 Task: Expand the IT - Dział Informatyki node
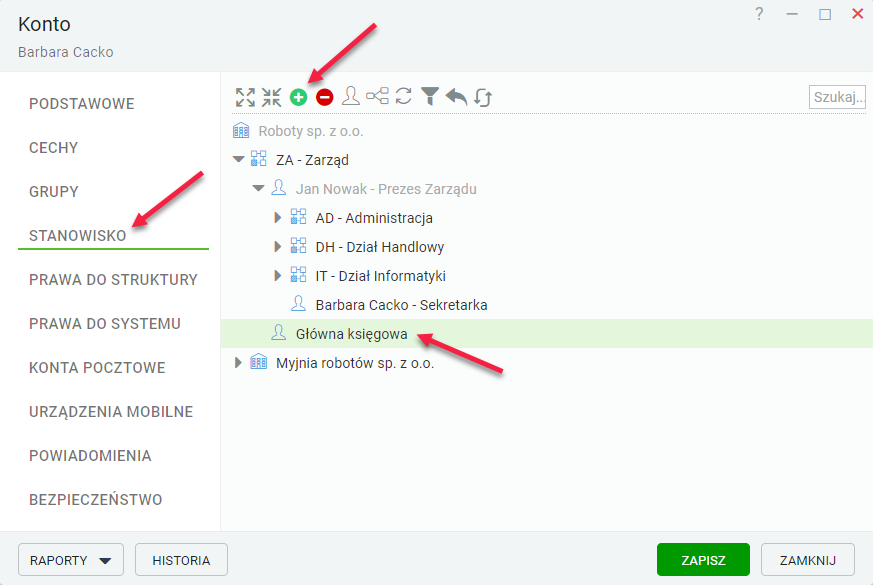(277, 275)
